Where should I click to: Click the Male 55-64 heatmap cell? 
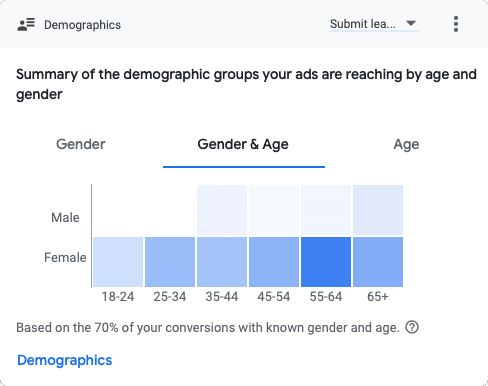[326, 210]
